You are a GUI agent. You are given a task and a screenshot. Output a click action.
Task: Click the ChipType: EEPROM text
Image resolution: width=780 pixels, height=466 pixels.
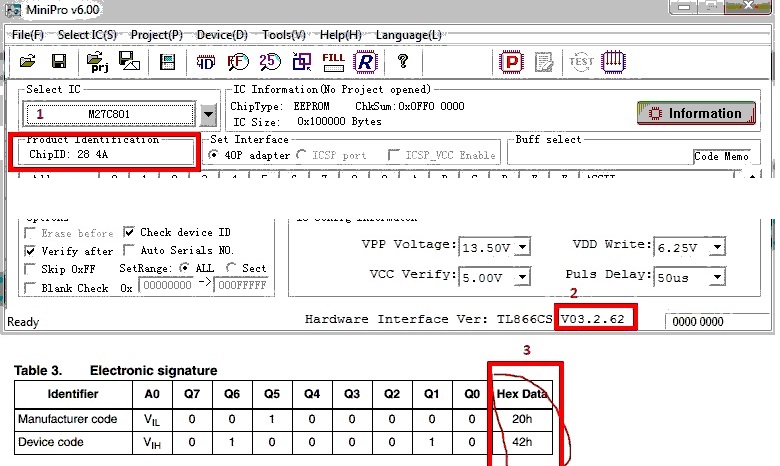(x=280, y=106)
